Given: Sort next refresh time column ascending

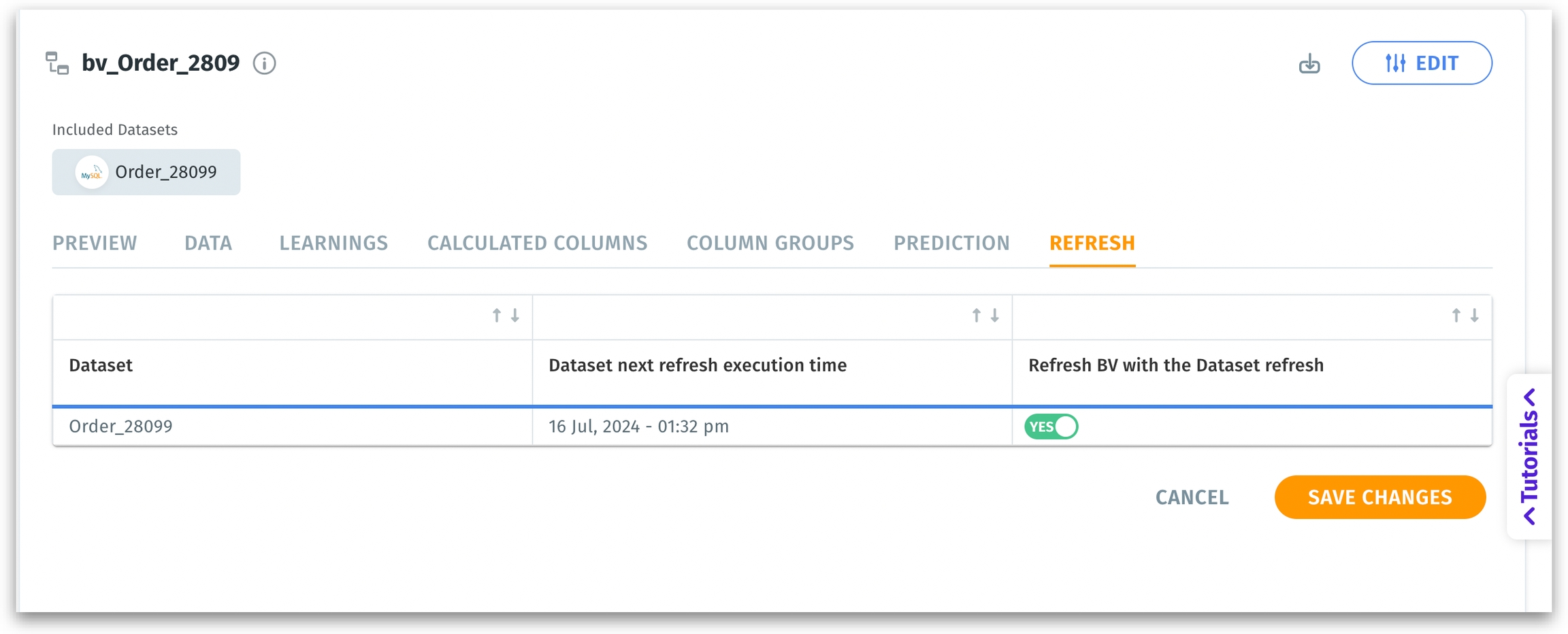Looking at the screenshot, I should tap(977, 316).
